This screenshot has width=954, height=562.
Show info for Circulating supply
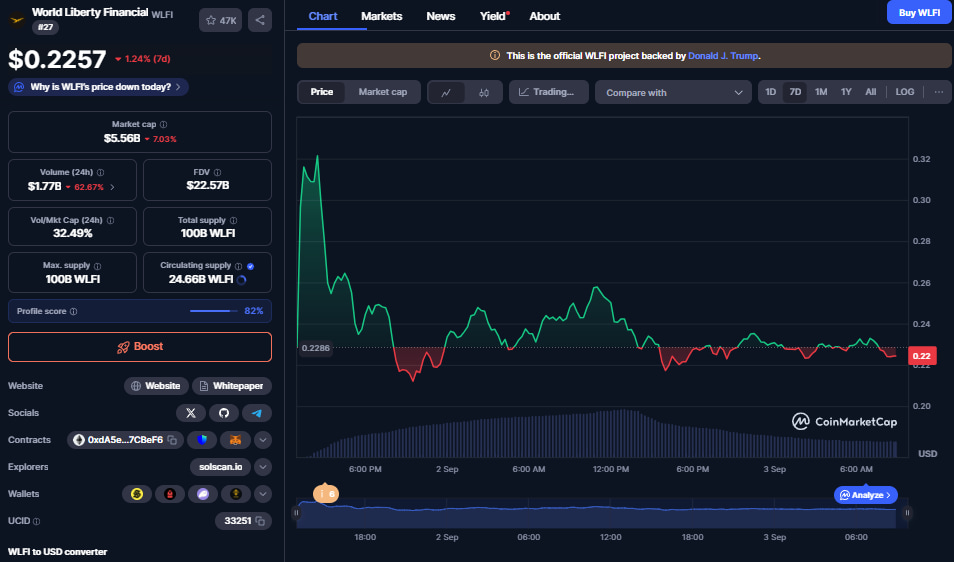238,266
